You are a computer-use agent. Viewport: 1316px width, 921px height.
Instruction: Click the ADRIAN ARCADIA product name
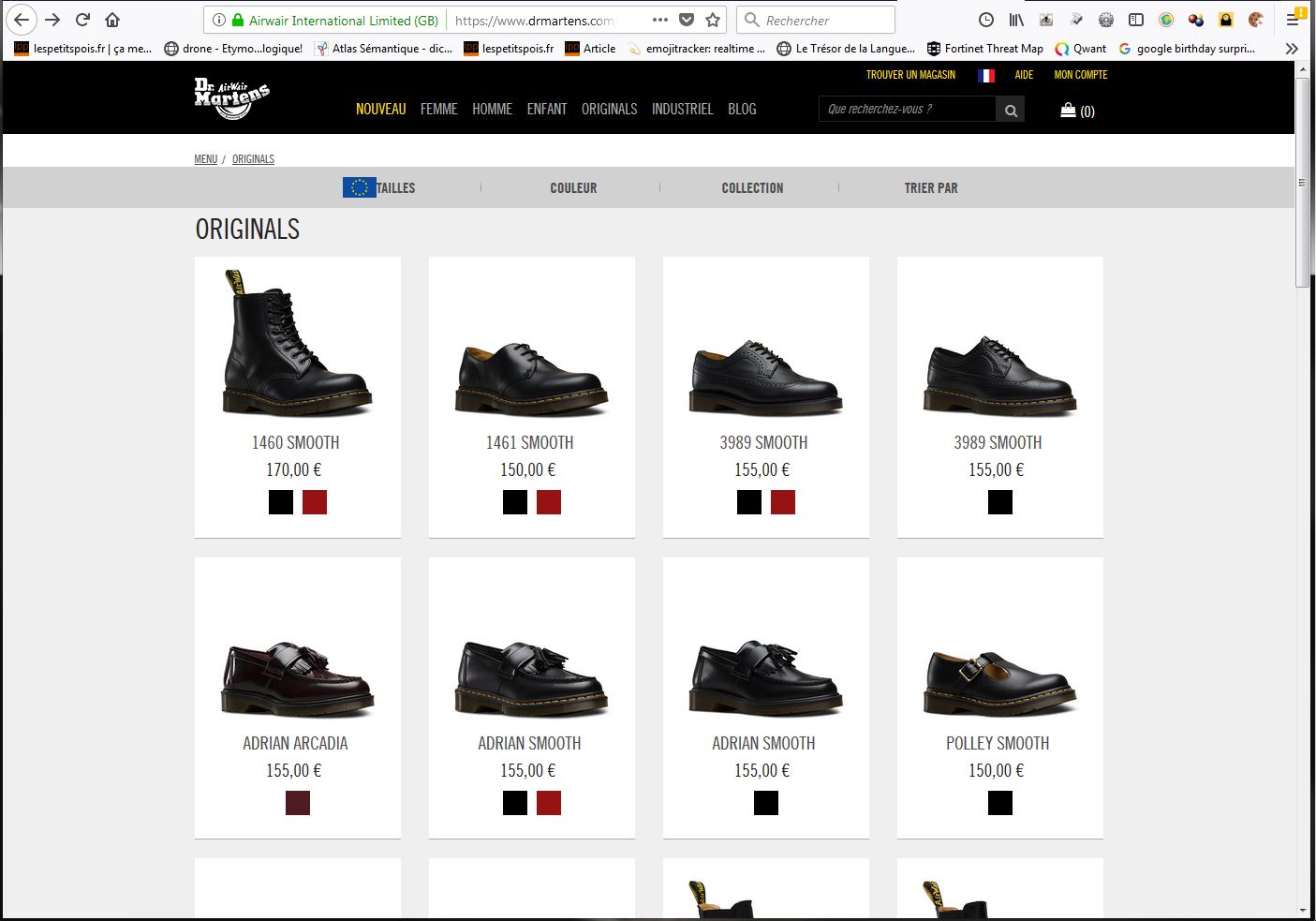(x=295, y=743)
